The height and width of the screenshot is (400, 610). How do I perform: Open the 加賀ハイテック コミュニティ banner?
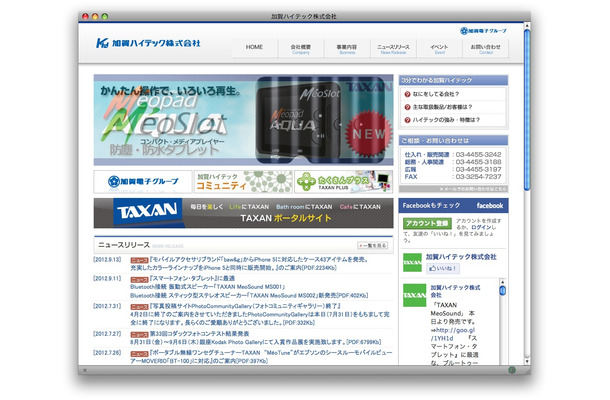coord(244,181)
